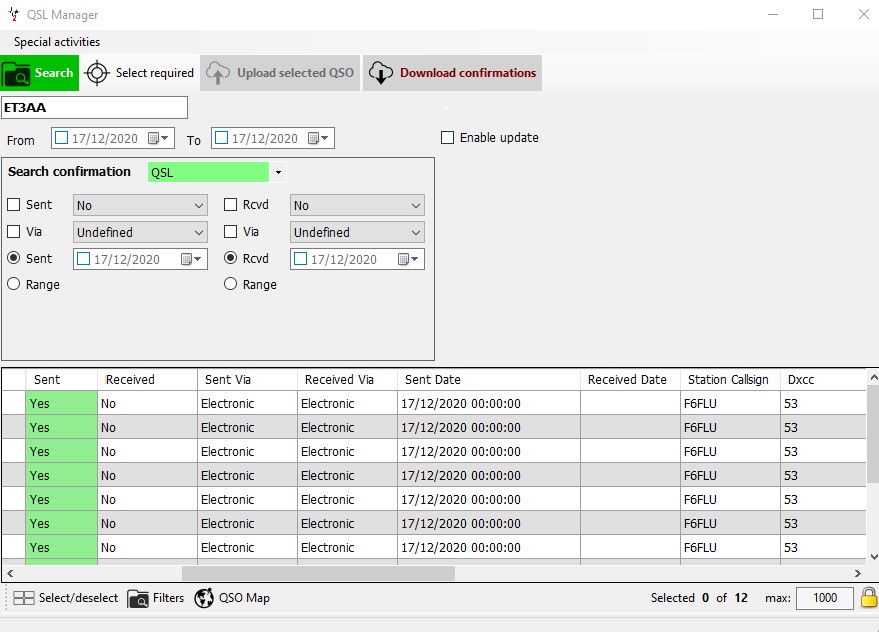This screenshot has width=879, height=632.
Task: Click the Upload selected QSO button text
Action: click(295, 73)
